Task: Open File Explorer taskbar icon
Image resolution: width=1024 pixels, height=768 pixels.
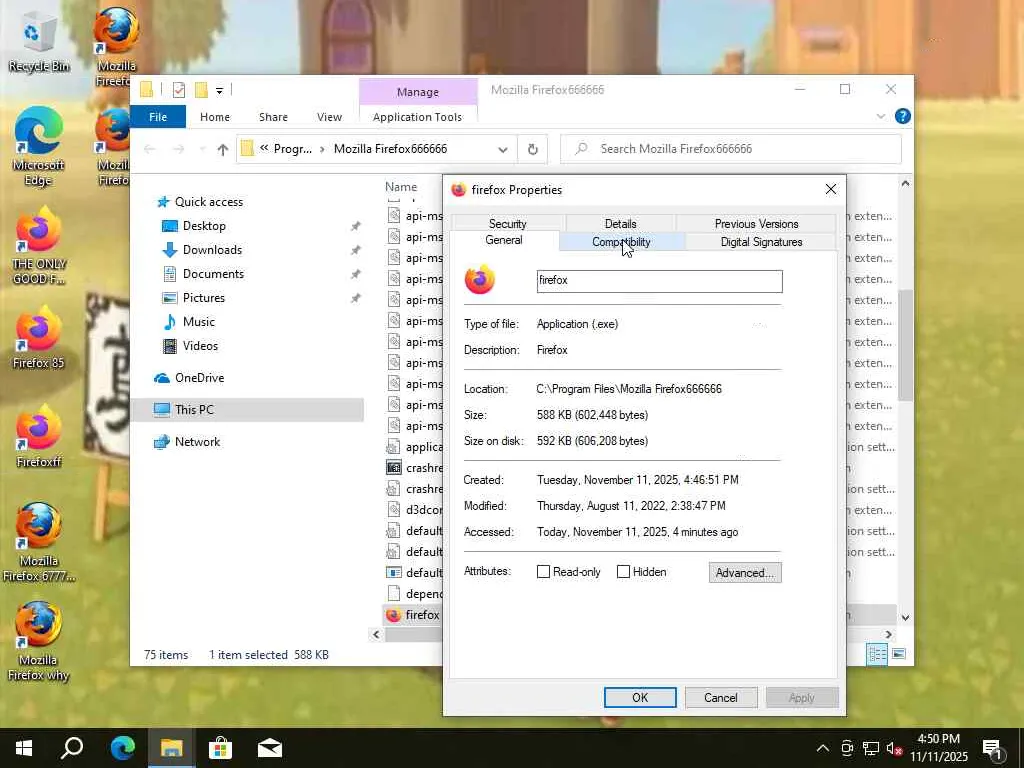Action: (x=172, y=748)
